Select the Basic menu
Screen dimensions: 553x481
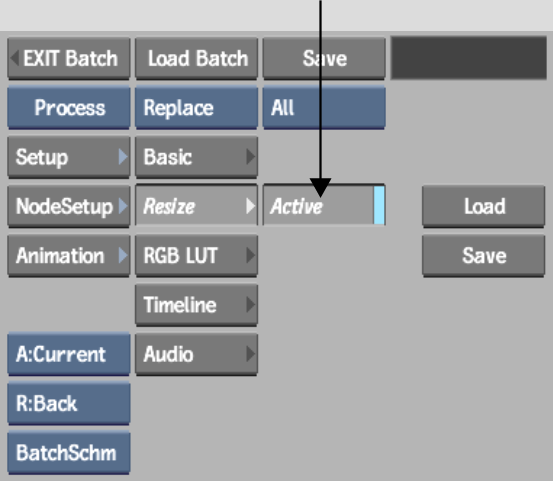click(196, 157)
